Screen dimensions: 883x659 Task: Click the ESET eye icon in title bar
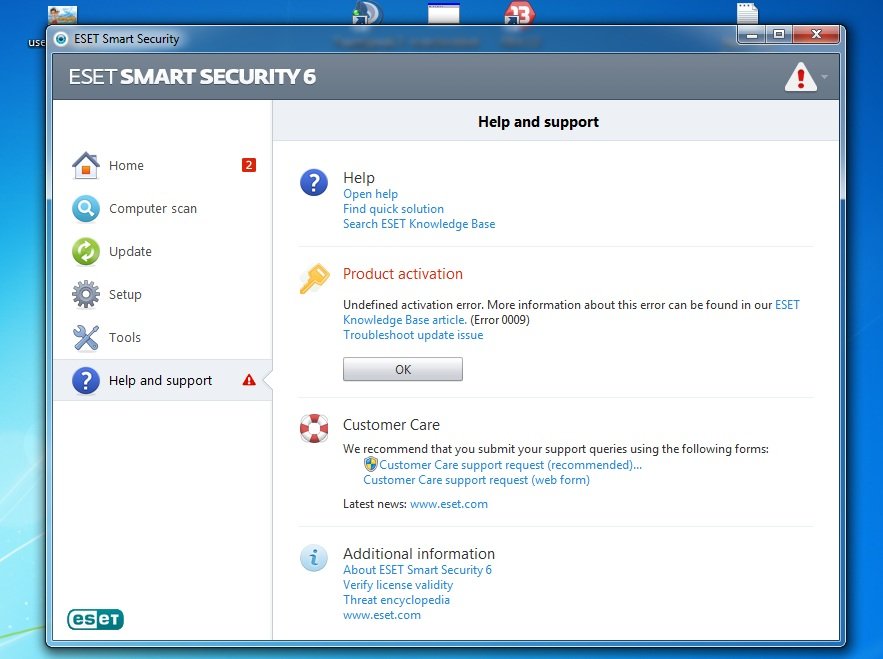(x=61, y=39)
